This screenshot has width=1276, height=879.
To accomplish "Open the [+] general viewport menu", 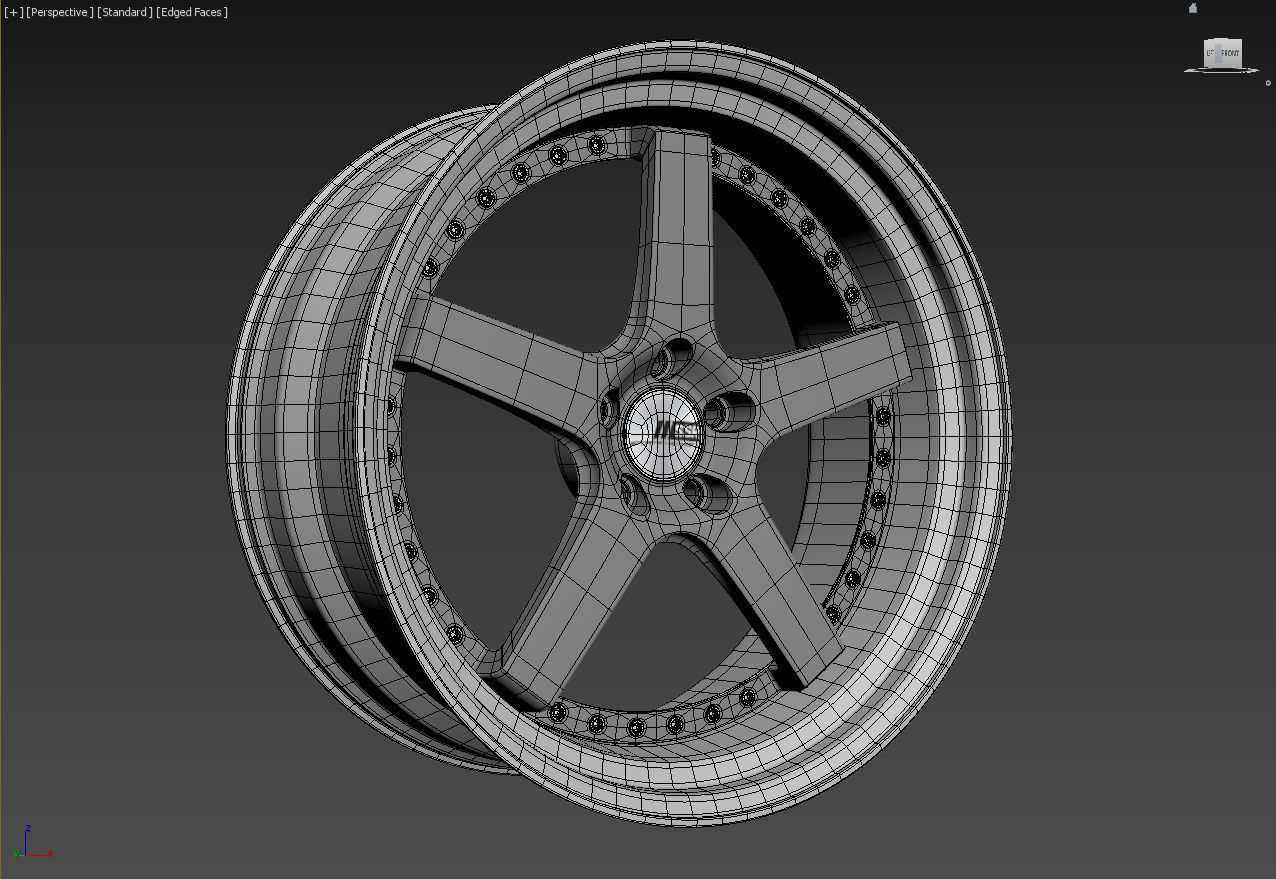I will tap(14, 12).
